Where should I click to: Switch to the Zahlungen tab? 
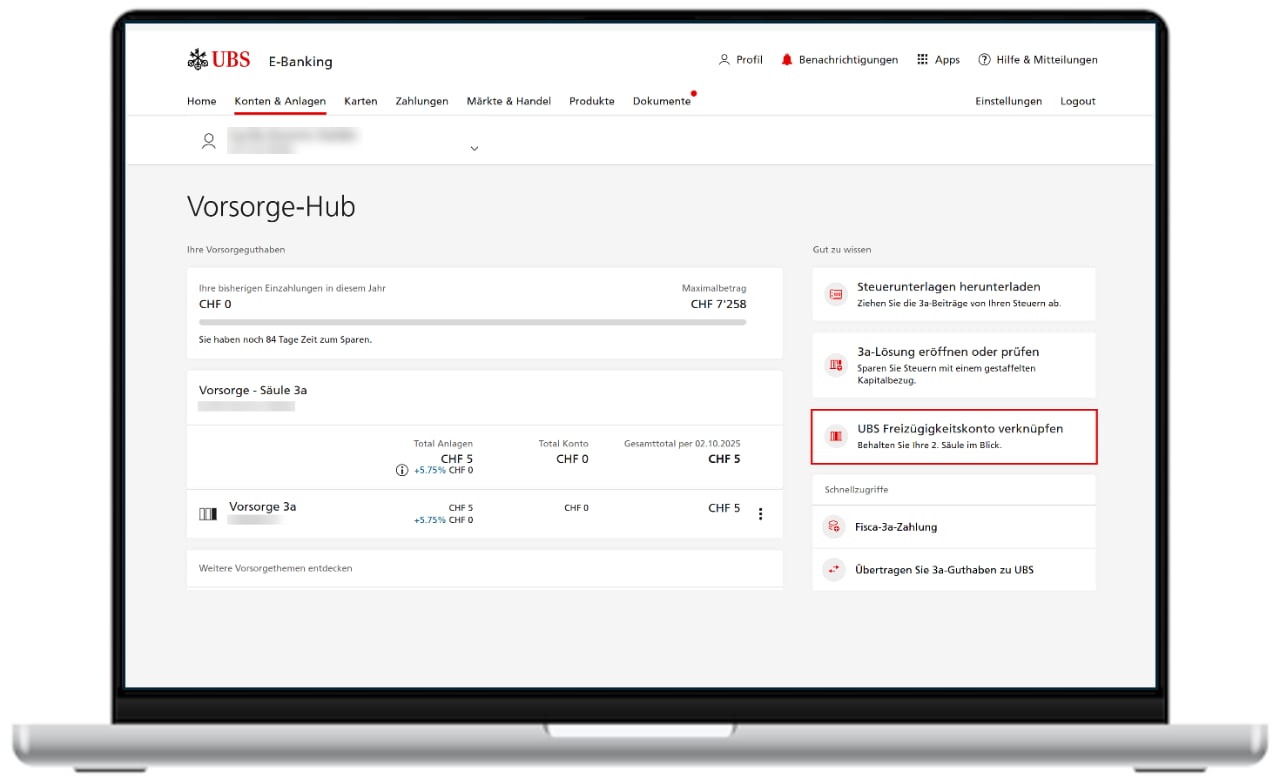pos(422,101)
